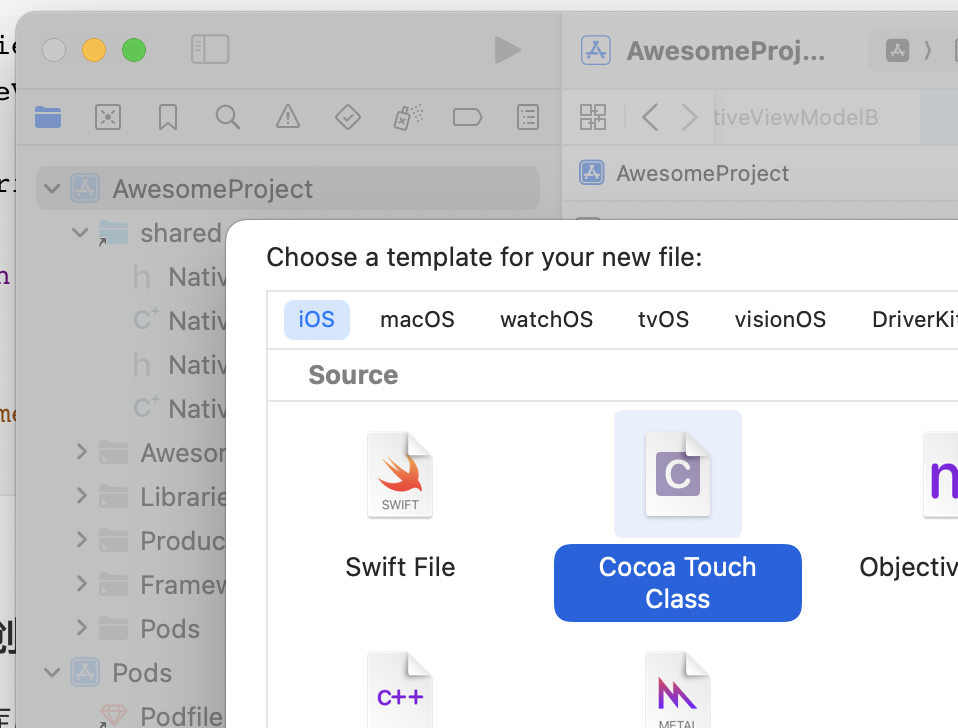Select the Swift File template icon
The height and width of the screenshot is (728, 958).
[400, 475]
